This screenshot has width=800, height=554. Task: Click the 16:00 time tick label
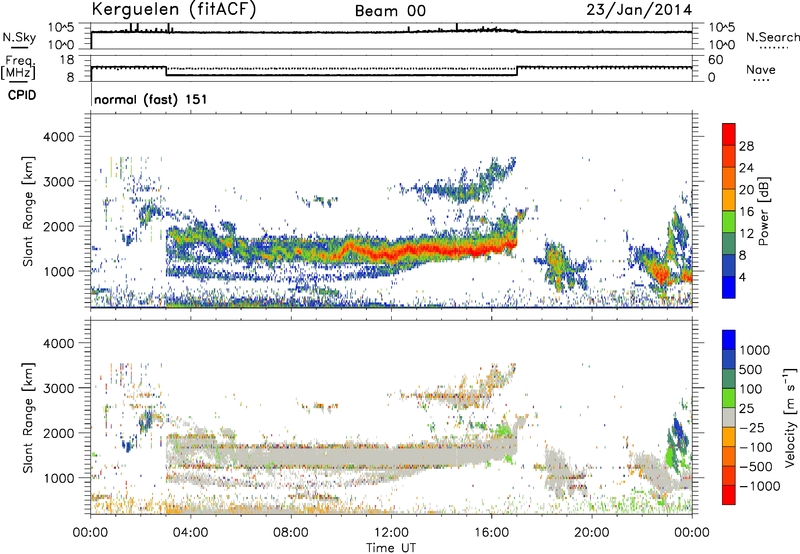tap(491, 533)
